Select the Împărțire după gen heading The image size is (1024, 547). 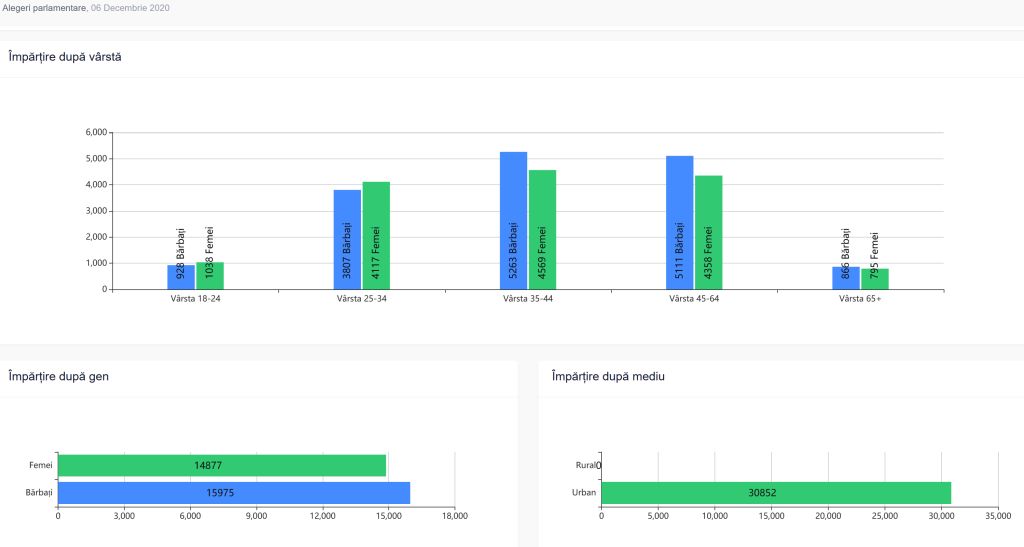point(58,377)
